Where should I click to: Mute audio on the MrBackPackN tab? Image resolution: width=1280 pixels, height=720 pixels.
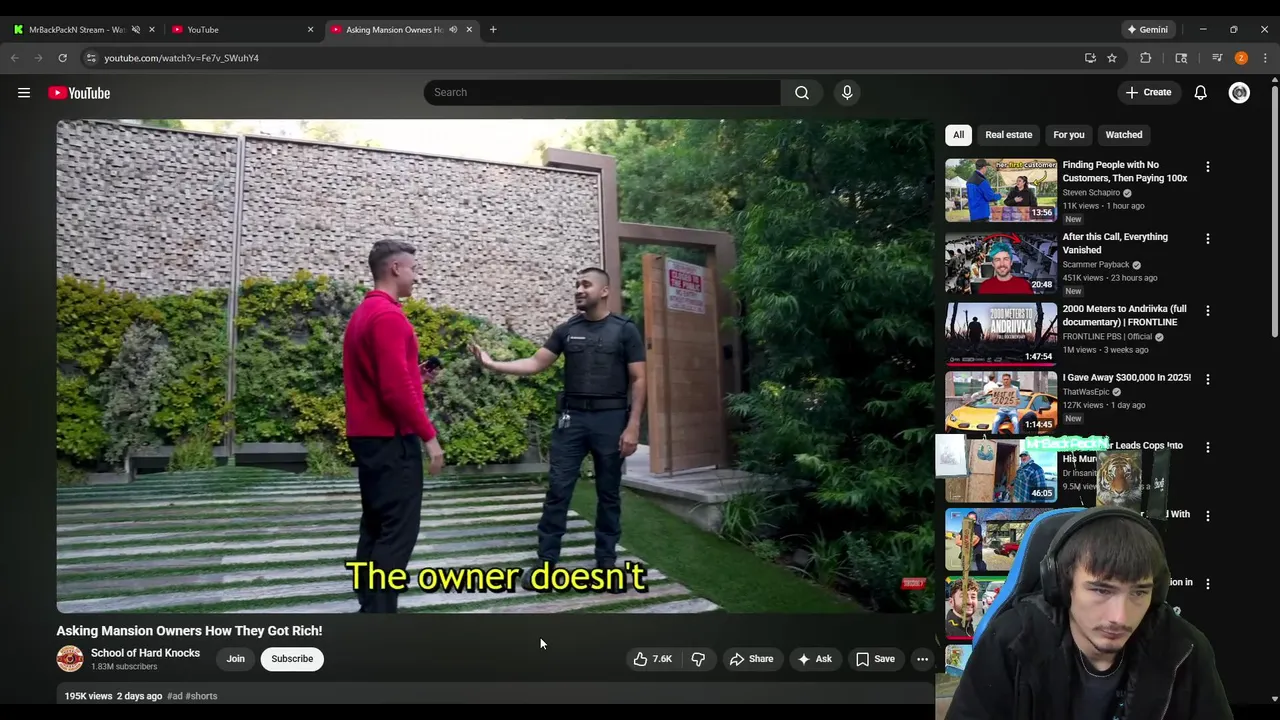136,29
